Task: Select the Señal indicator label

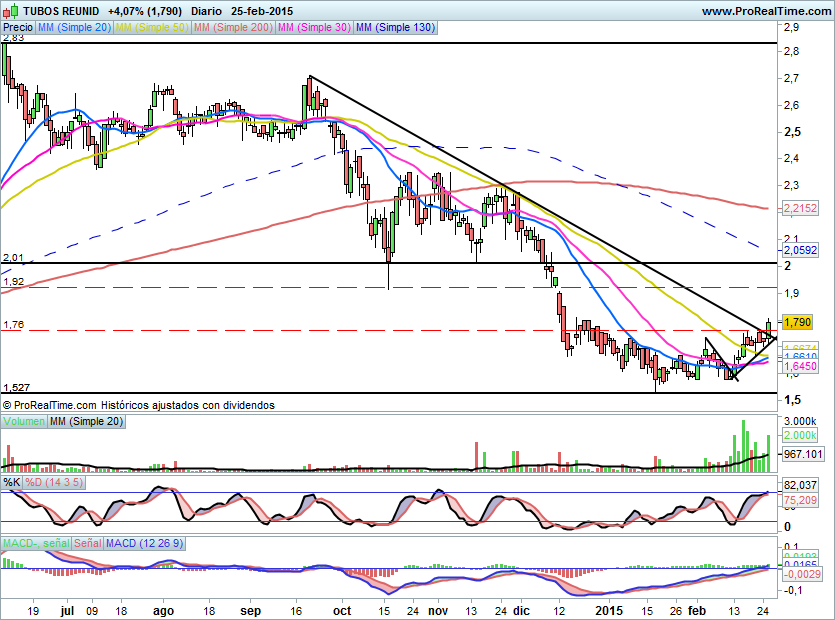Action: [87, 543]
